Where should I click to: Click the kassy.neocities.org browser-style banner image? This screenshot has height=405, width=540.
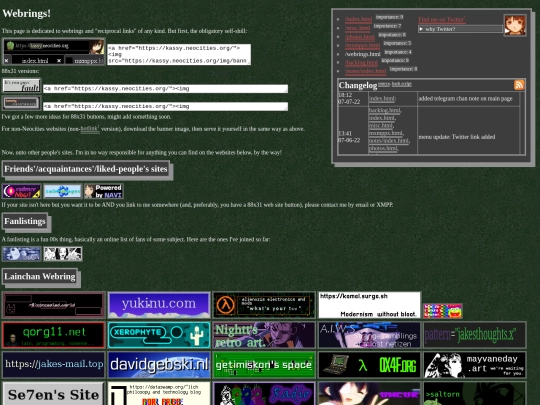[54, 52]
